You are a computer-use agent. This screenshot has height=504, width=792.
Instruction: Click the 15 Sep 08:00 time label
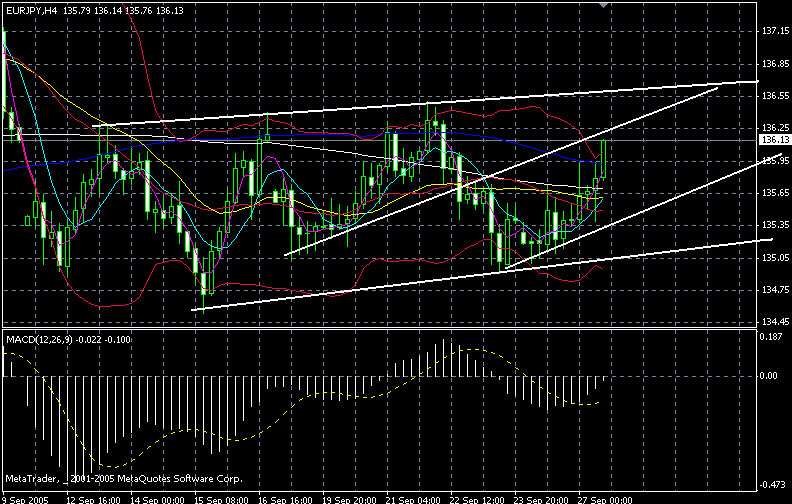coord(222,500)
